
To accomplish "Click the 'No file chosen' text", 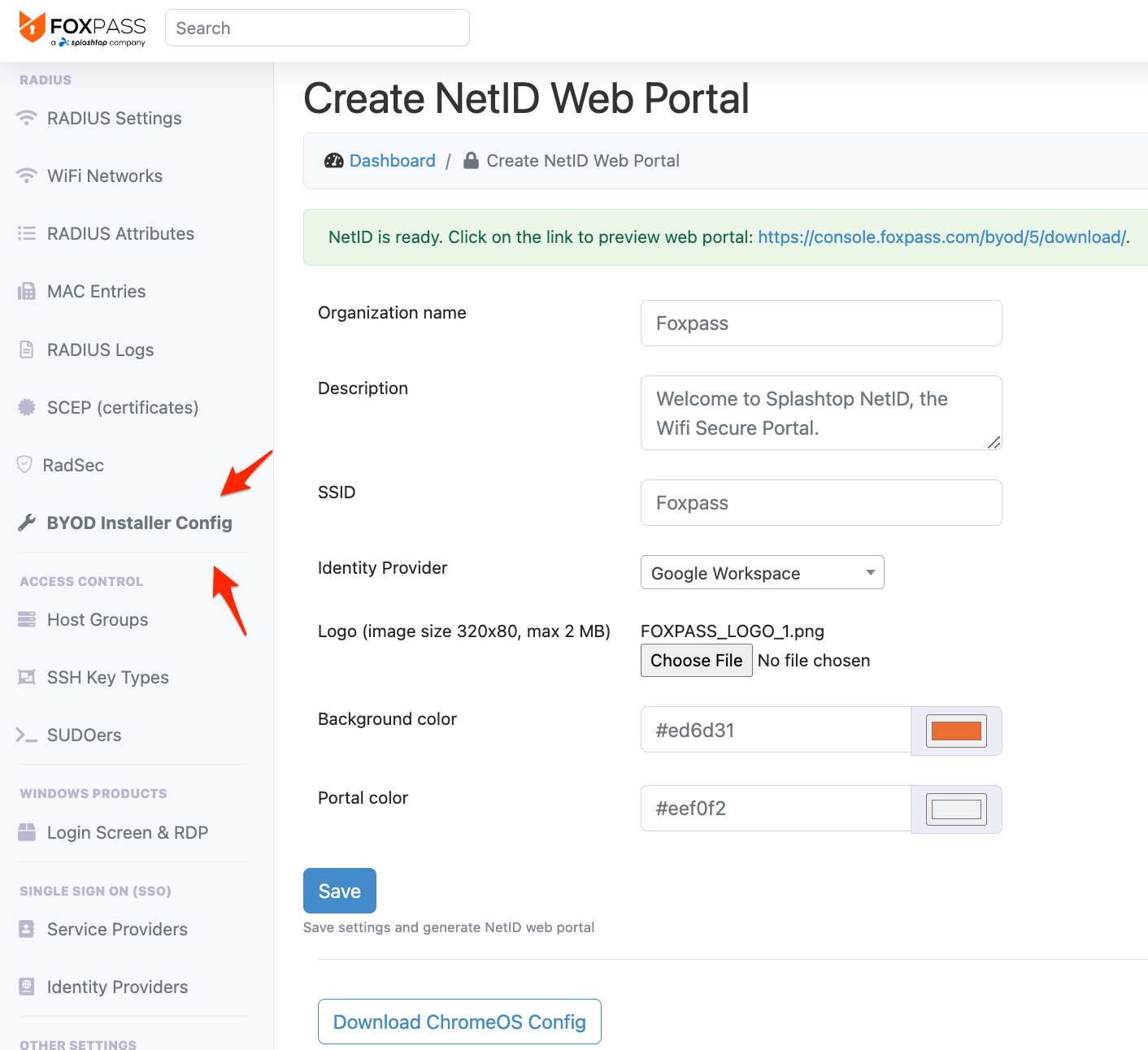I will click(814, 660).
